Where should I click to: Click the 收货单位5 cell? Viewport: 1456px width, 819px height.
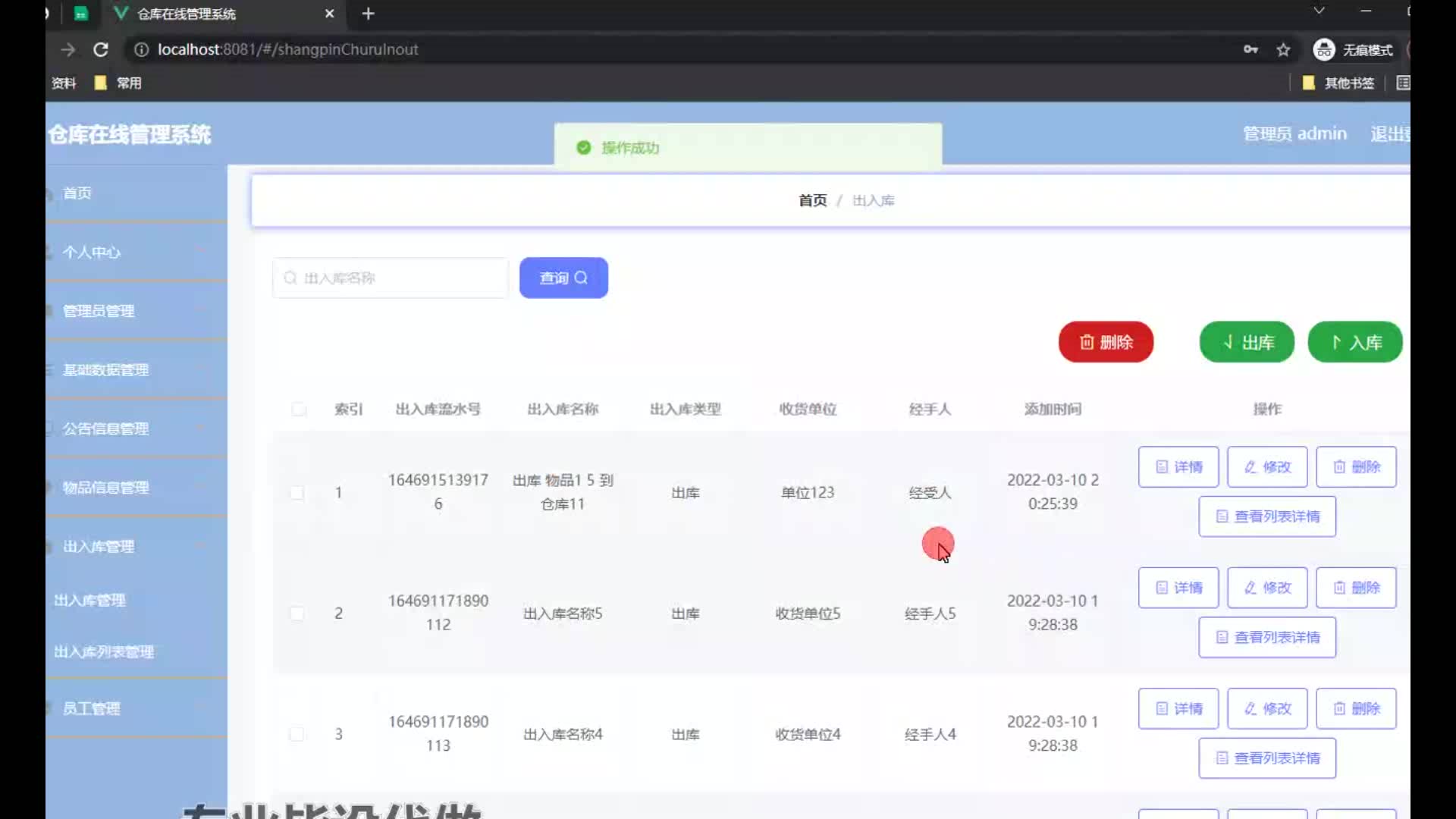(x=808, y=613)
